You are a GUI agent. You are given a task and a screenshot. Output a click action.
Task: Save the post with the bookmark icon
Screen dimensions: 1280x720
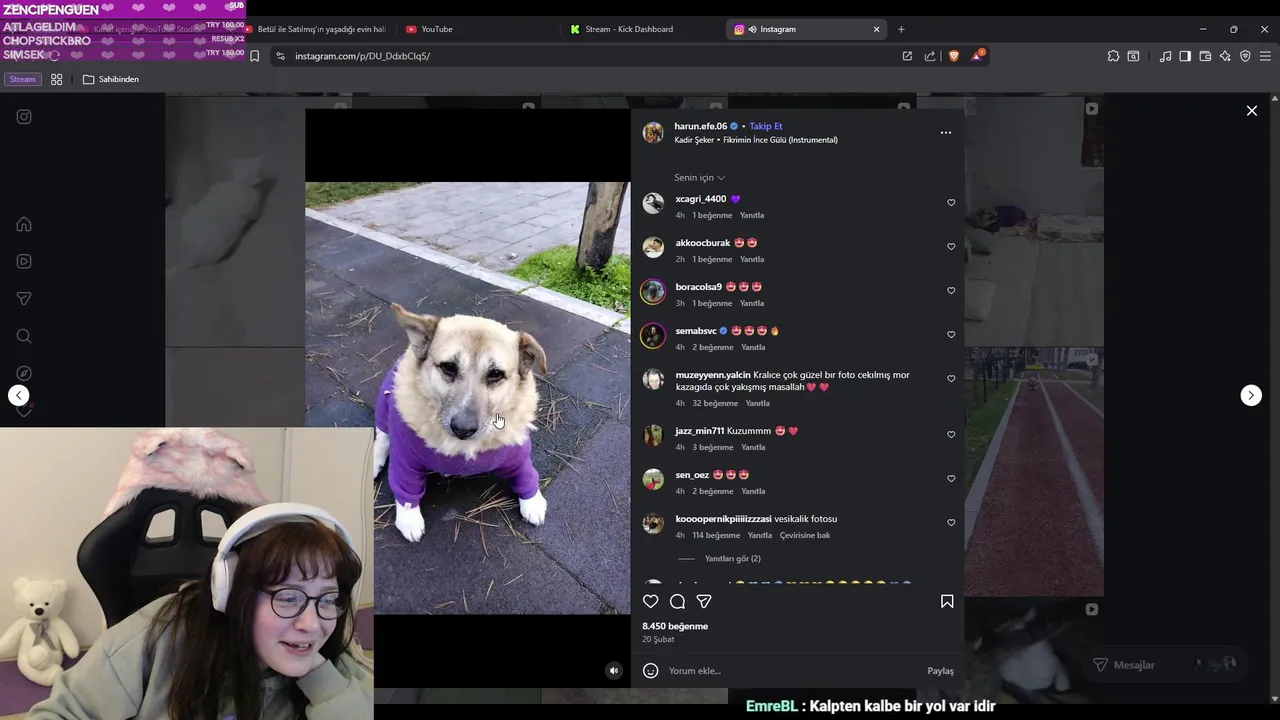(x=947, y=601)
